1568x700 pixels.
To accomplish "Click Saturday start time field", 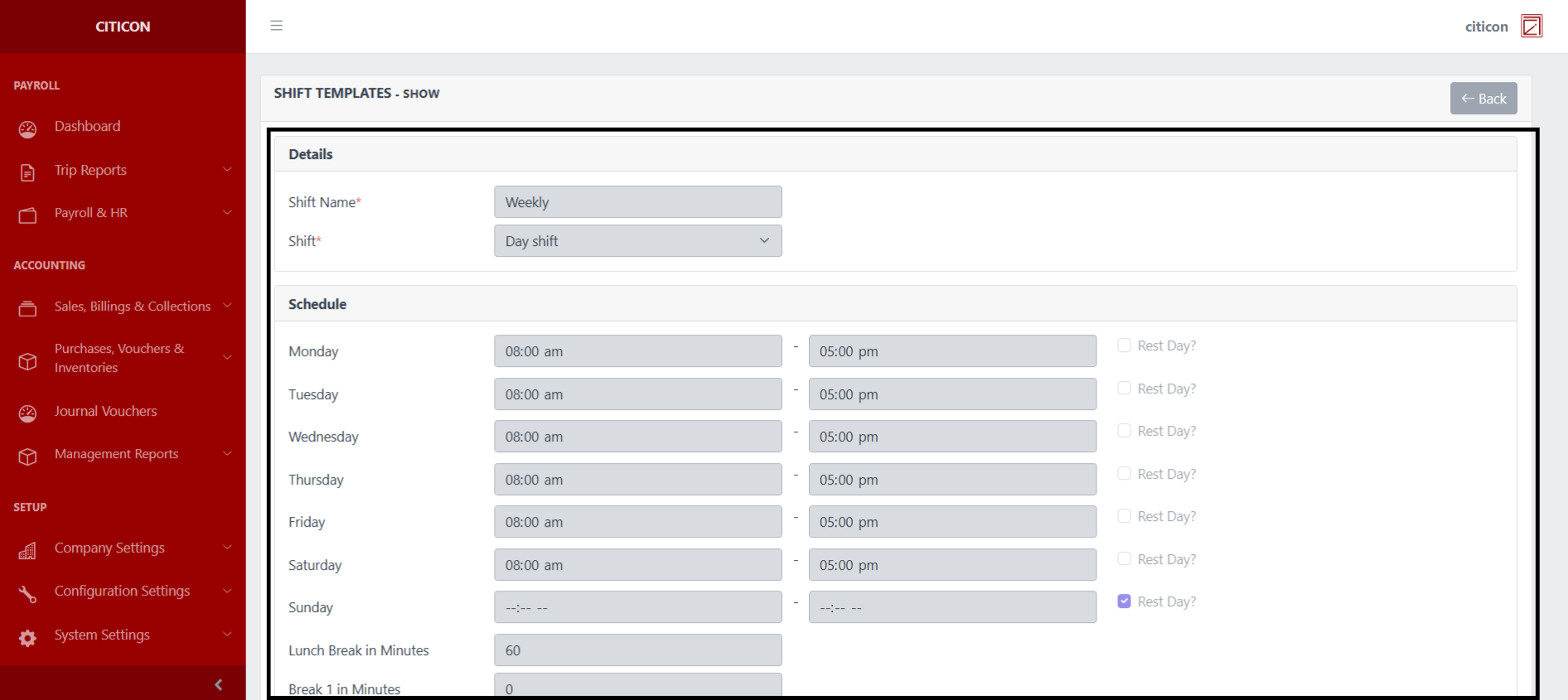I will pyautogui.click(x=638, y=565).
